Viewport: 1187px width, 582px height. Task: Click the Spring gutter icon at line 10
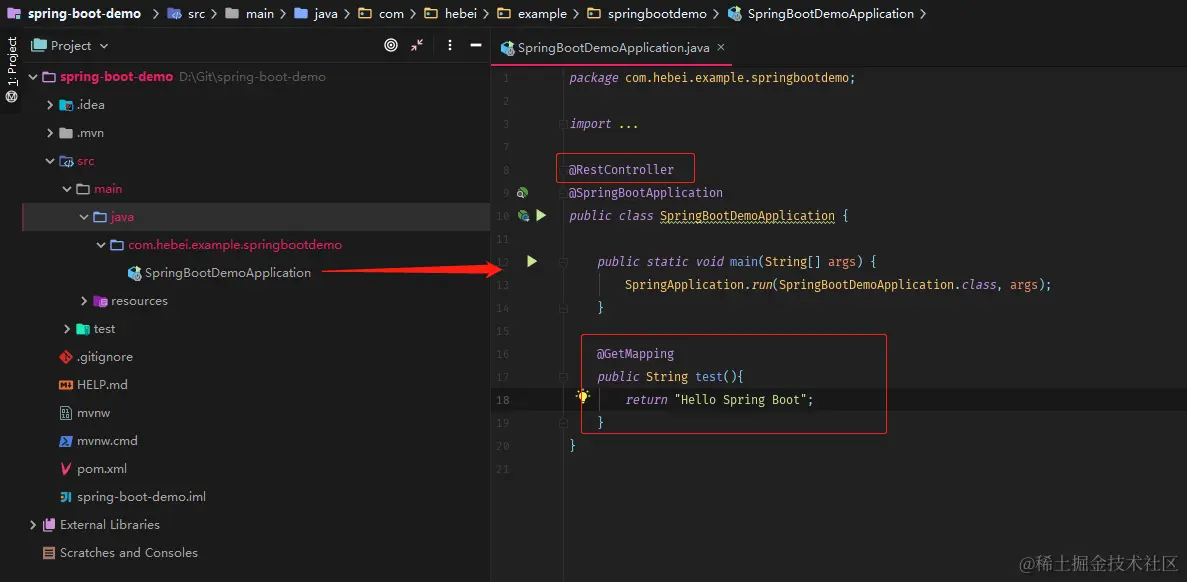[523, 216]
